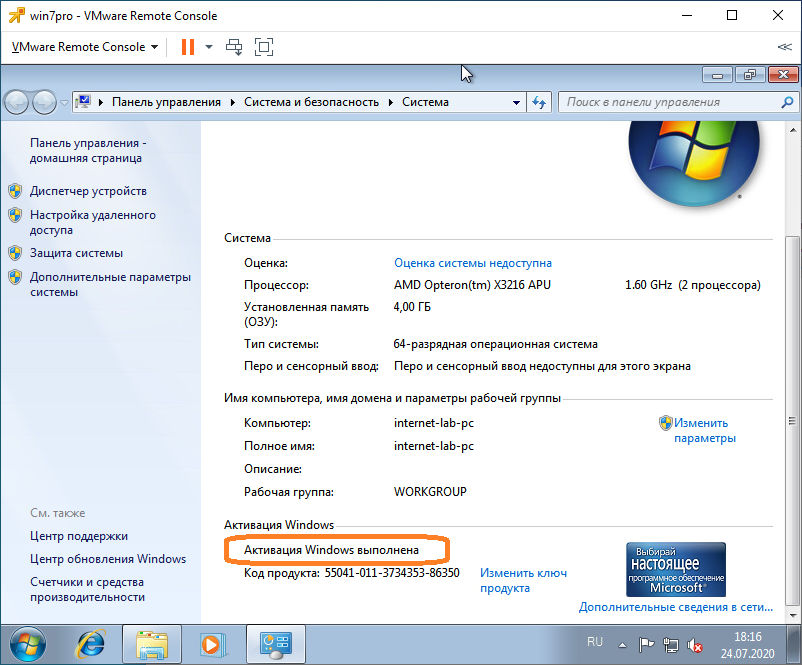802x665 pixels.
Task: Click the muted volume tray icon
Action: coord(695,645)
